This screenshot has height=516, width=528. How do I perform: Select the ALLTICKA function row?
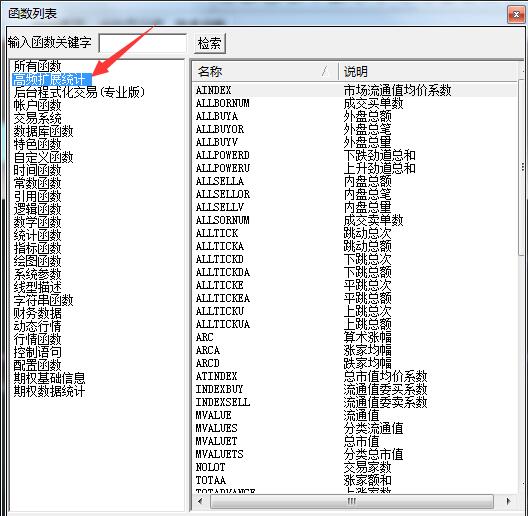(x=355, y=246)
